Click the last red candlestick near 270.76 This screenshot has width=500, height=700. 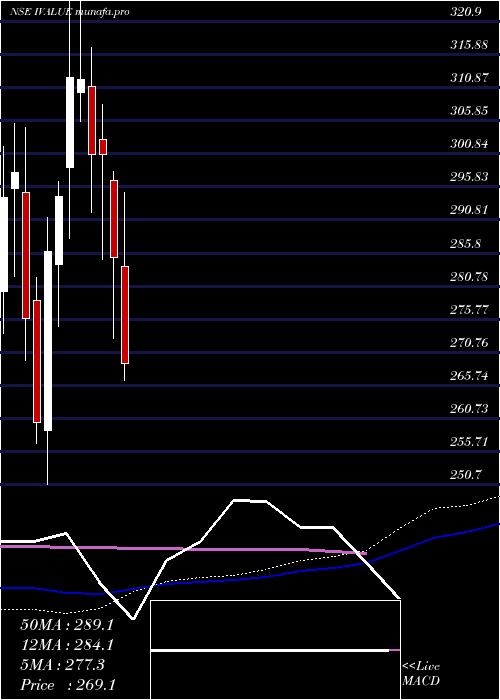click(125, 315)
